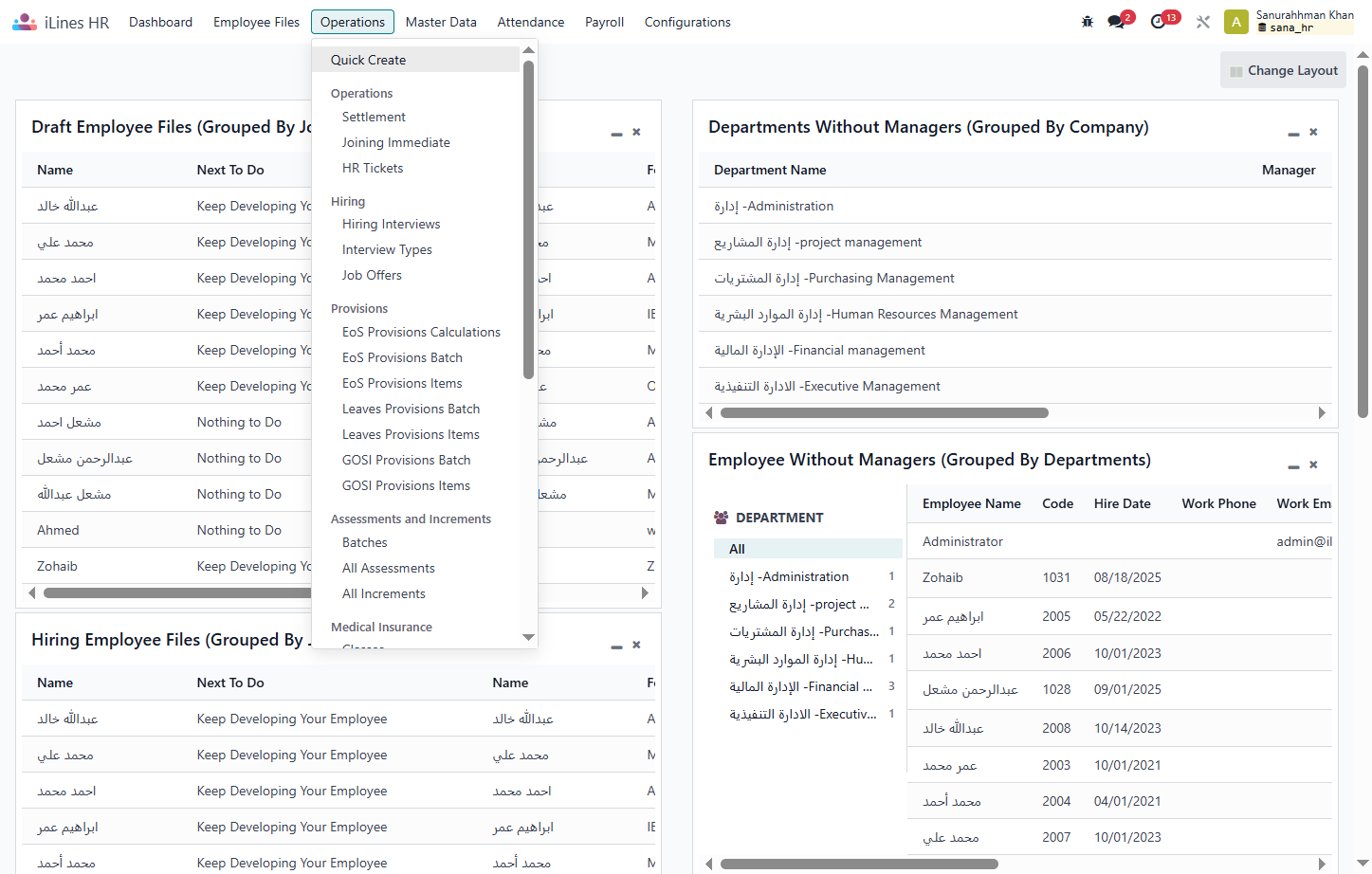Image resolution: width=1372 pixels, height=874 pixels.
Task: Open the user avatar menu
Action: click(1236, 22)
